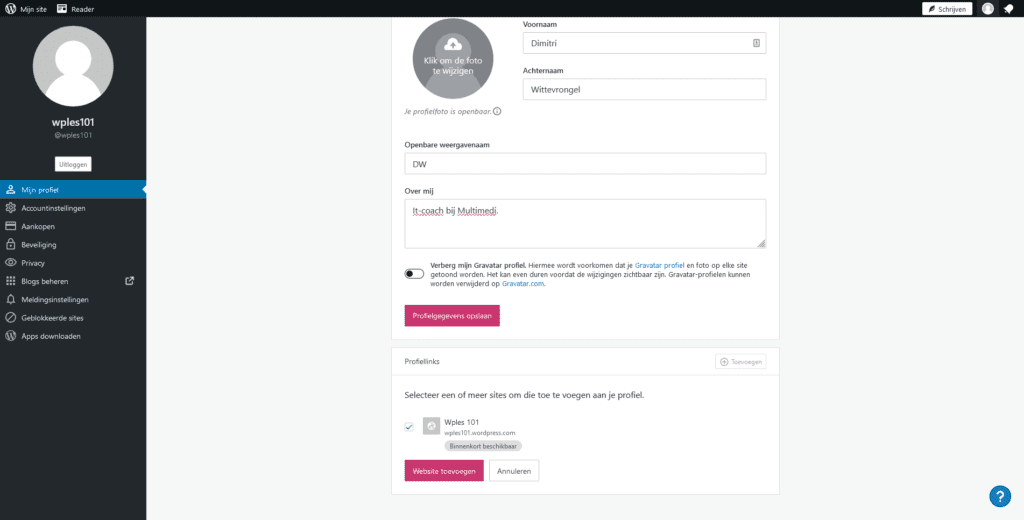Open the Gravatar.com link
This screenshot has height=520, width=1024.
click(x=522, y=284)
